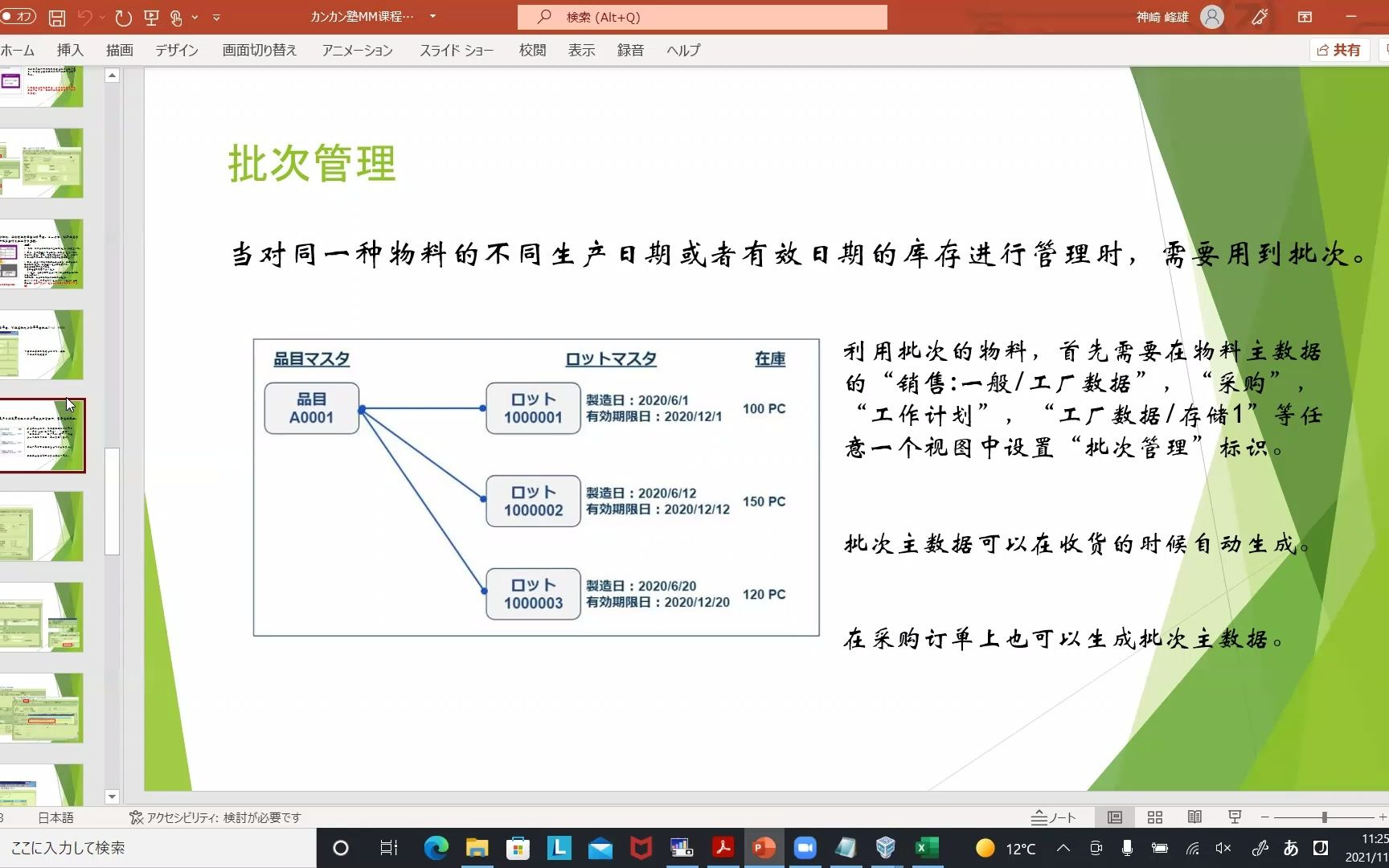The width and height of the screenshot is (1389, 868).
Task: Toggle the ノート notes pane button
Action: 1054,817
